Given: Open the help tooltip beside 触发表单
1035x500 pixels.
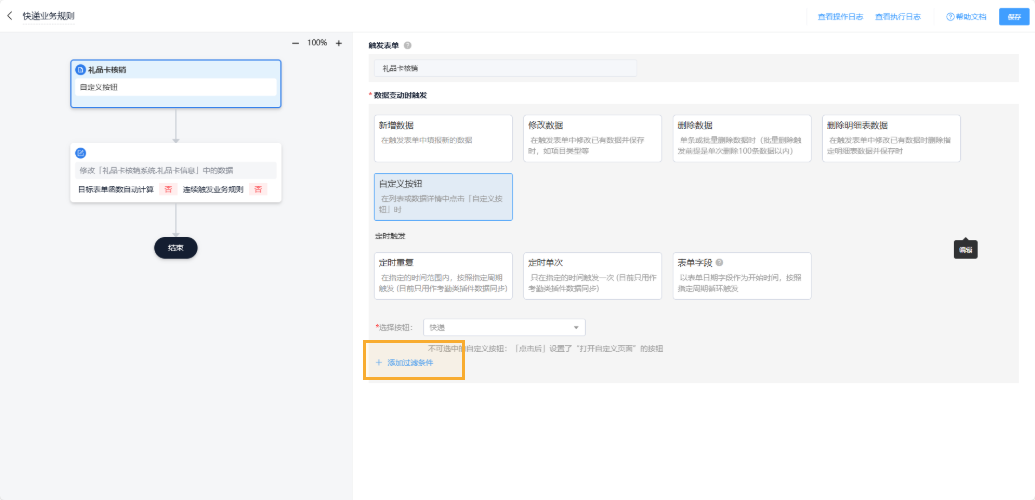Looking at the screenshot, I should coord(407,46).
